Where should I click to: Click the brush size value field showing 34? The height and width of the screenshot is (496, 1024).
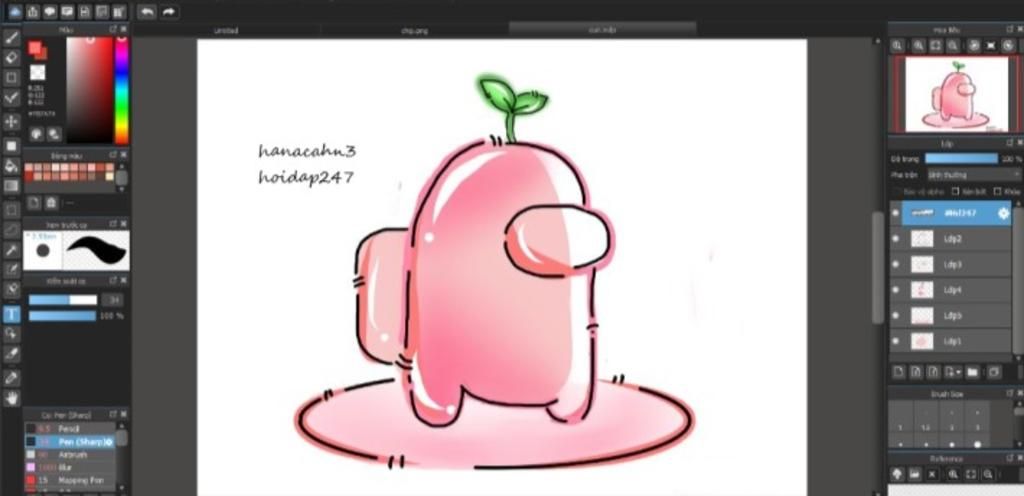point(112,300)
